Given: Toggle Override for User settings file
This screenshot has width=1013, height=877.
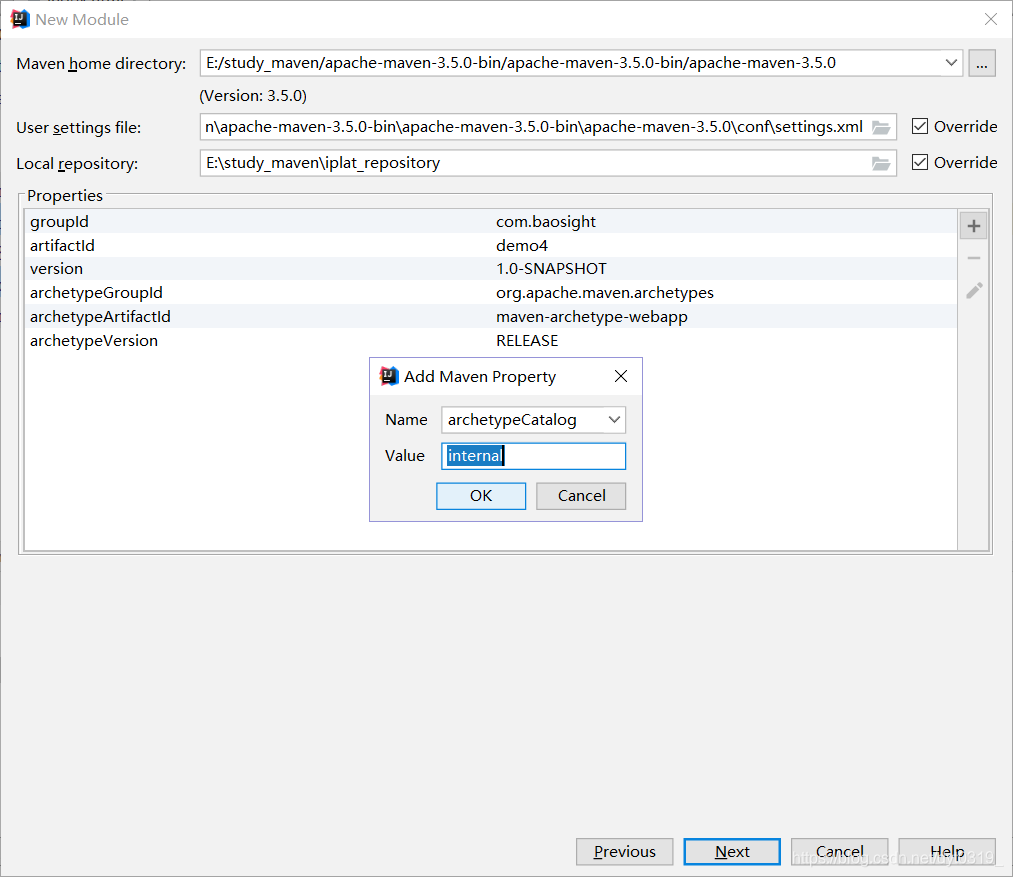Looking at the screenshot, I should coord(920,126).
